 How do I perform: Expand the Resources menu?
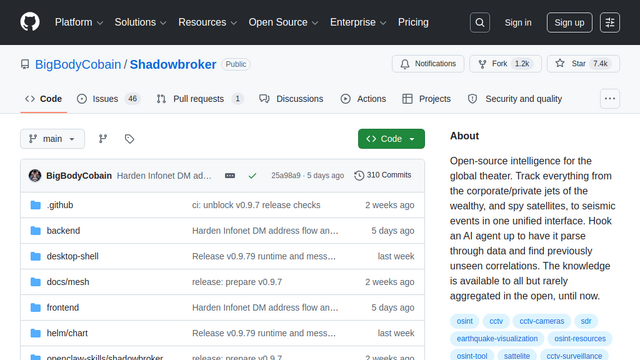207,22
